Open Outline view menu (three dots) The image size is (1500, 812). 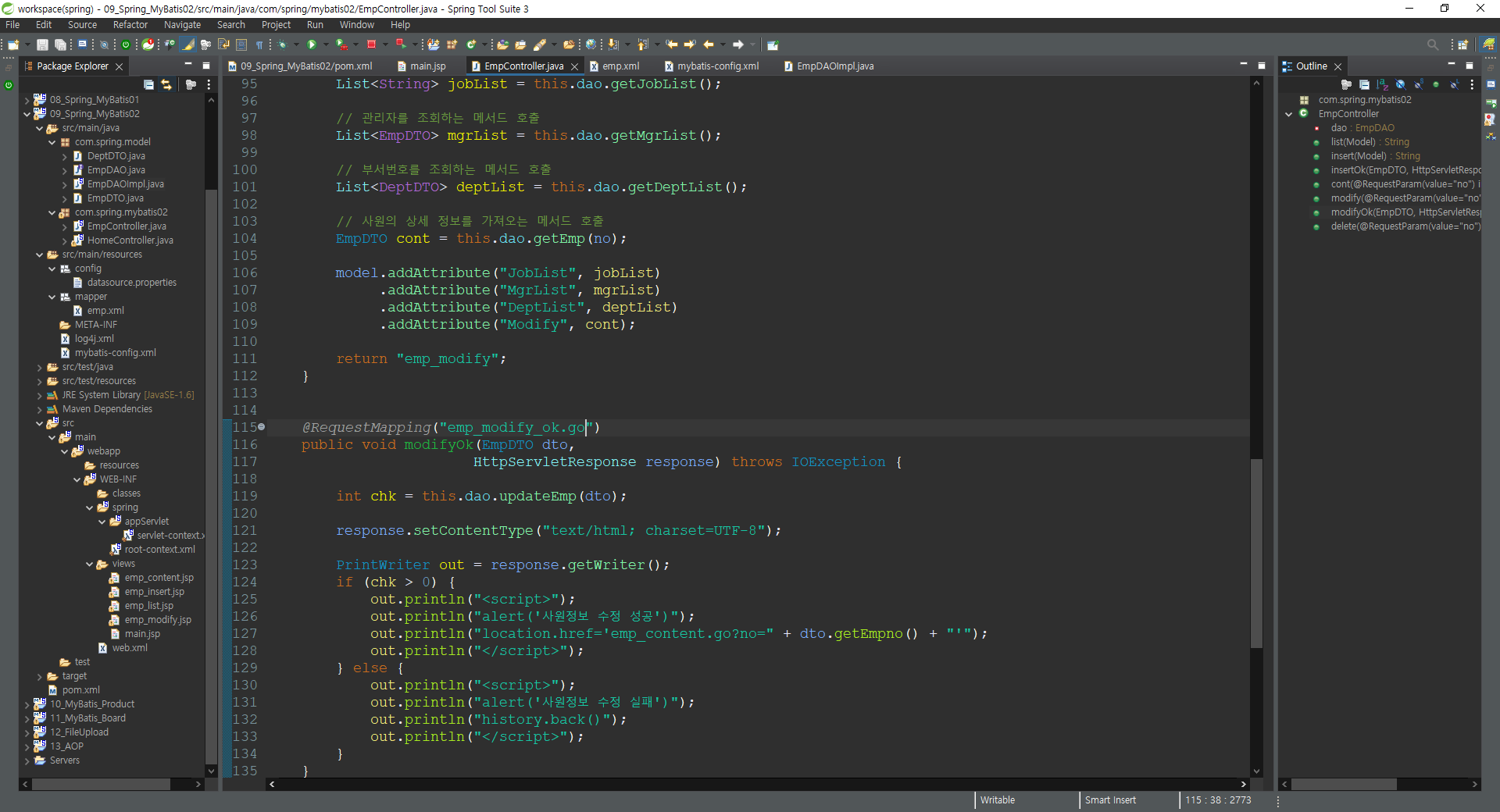[x=1472, y=84]
